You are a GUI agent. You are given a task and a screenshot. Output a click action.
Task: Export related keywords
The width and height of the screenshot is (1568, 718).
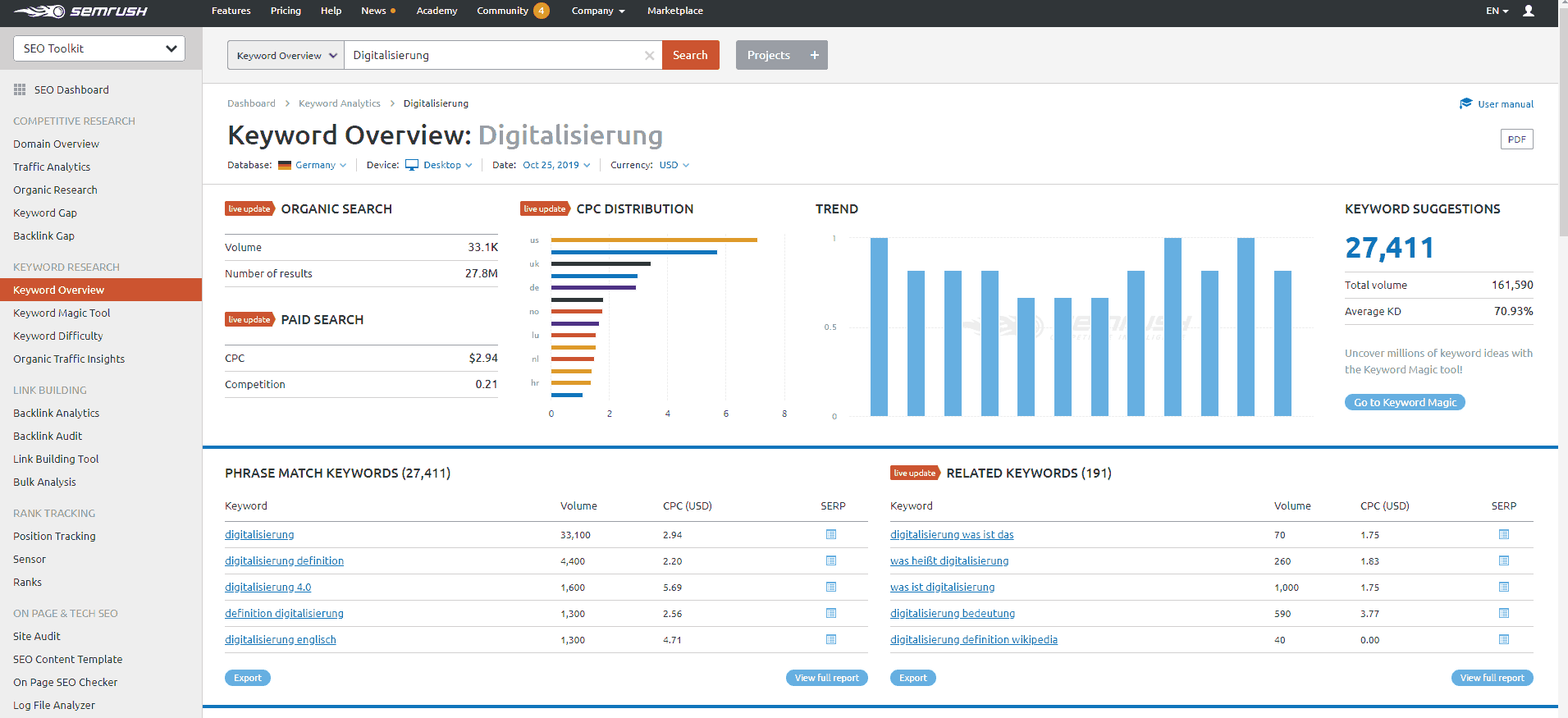[x=913, y=678]
